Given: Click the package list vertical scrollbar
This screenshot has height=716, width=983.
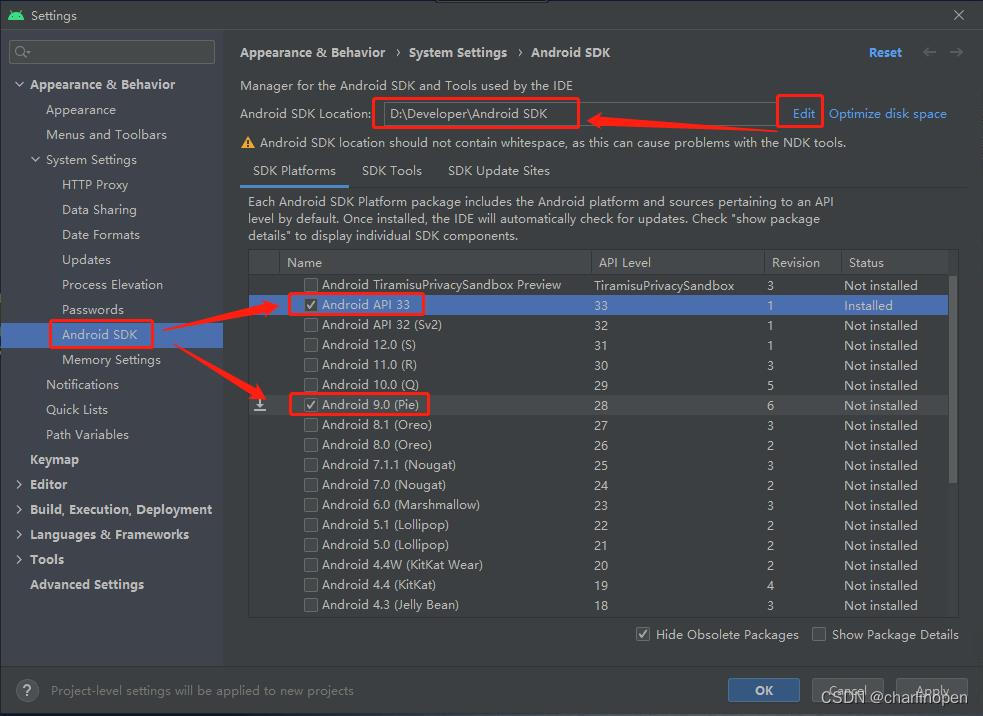Looking at the screenshot, I should [952, 380].
